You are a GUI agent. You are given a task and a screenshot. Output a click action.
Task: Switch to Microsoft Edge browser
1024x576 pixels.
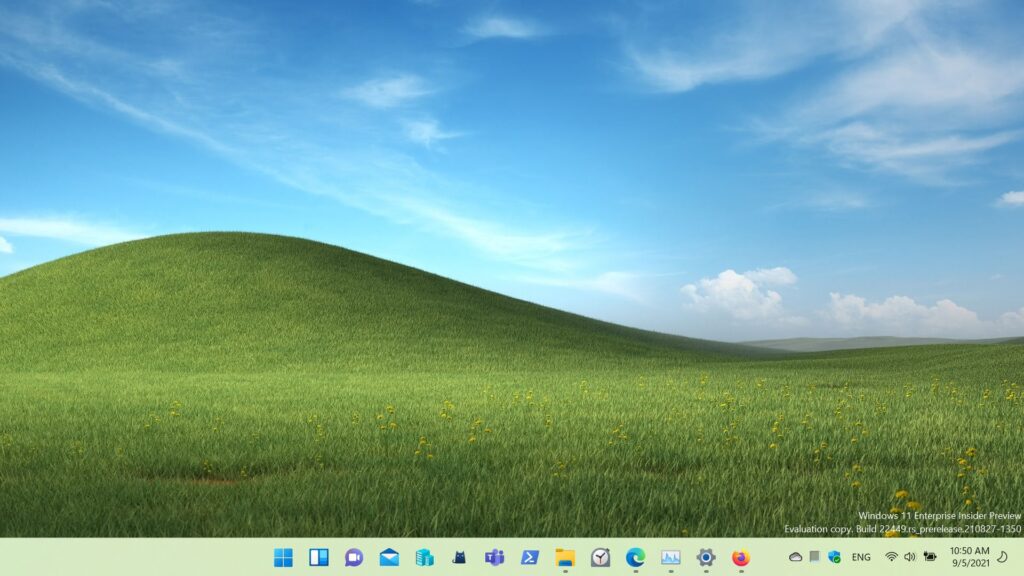pos(635,557)
